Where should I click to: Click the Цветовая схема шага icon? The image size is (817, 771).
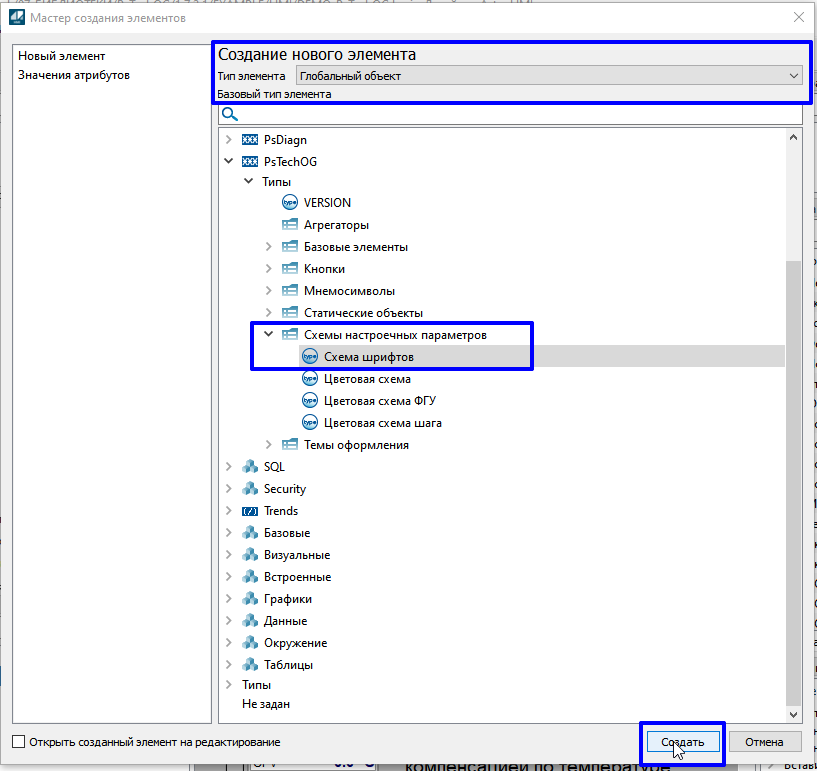coord(310,423)
